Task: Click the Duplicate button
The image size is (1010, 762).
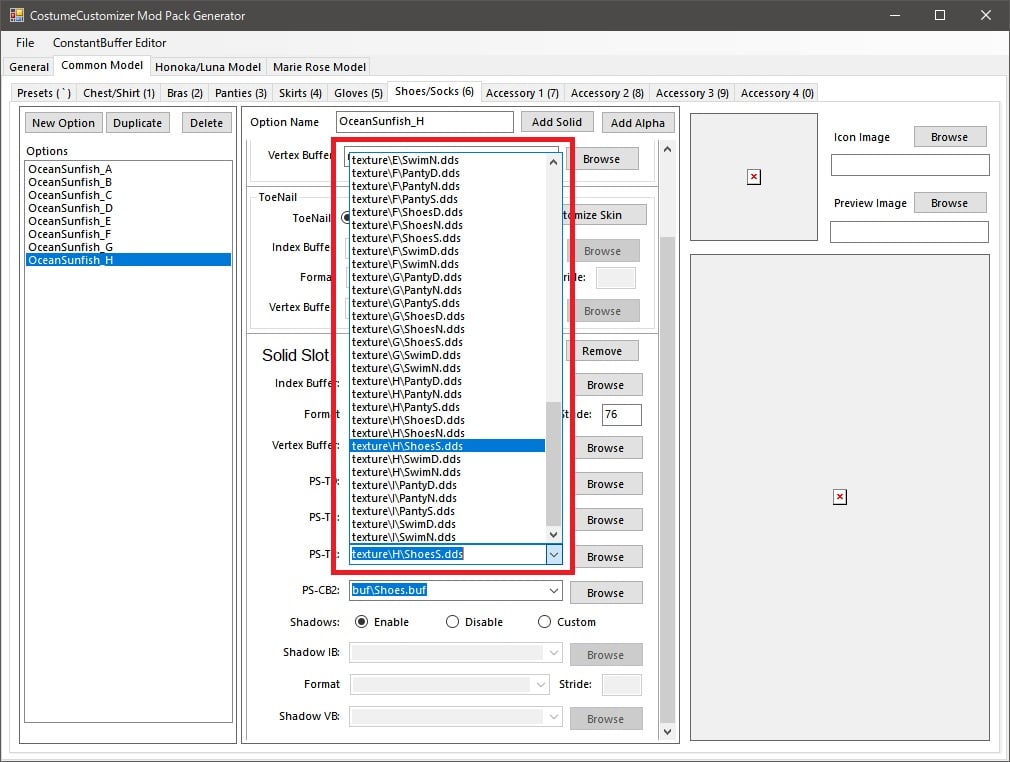Action: pos(137,123)
